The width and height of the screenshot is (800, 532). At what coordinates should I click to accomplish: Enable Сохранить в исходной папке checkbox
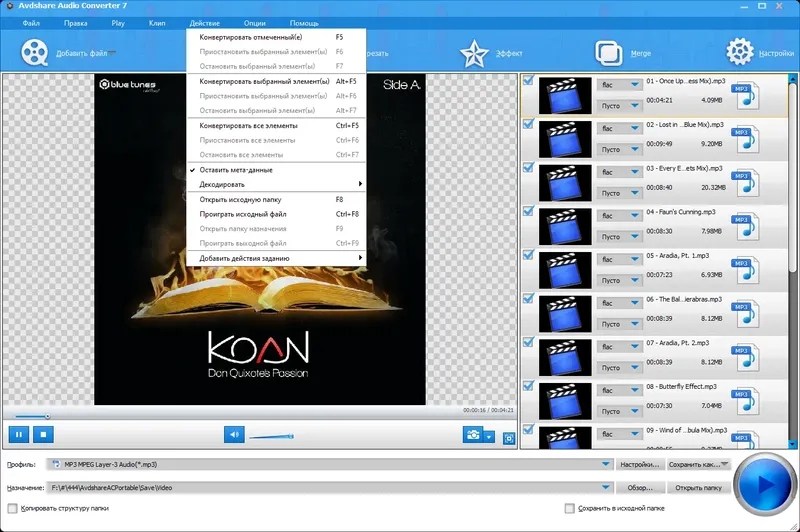tap(569, 508)
